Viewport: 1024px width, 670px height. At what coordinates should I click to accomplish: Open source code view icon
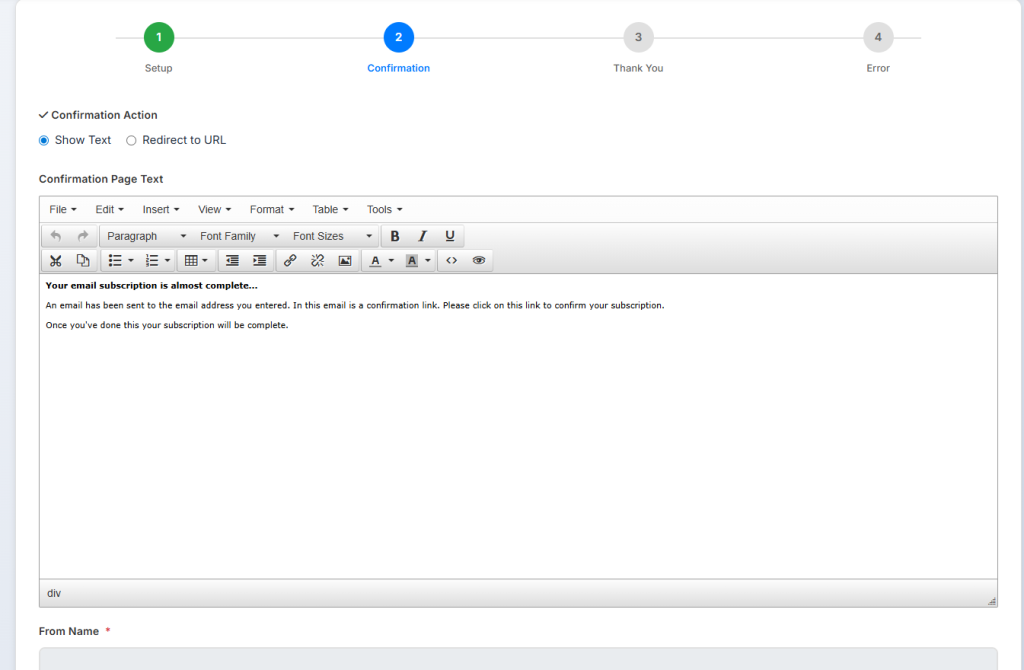tap(451, 261)
